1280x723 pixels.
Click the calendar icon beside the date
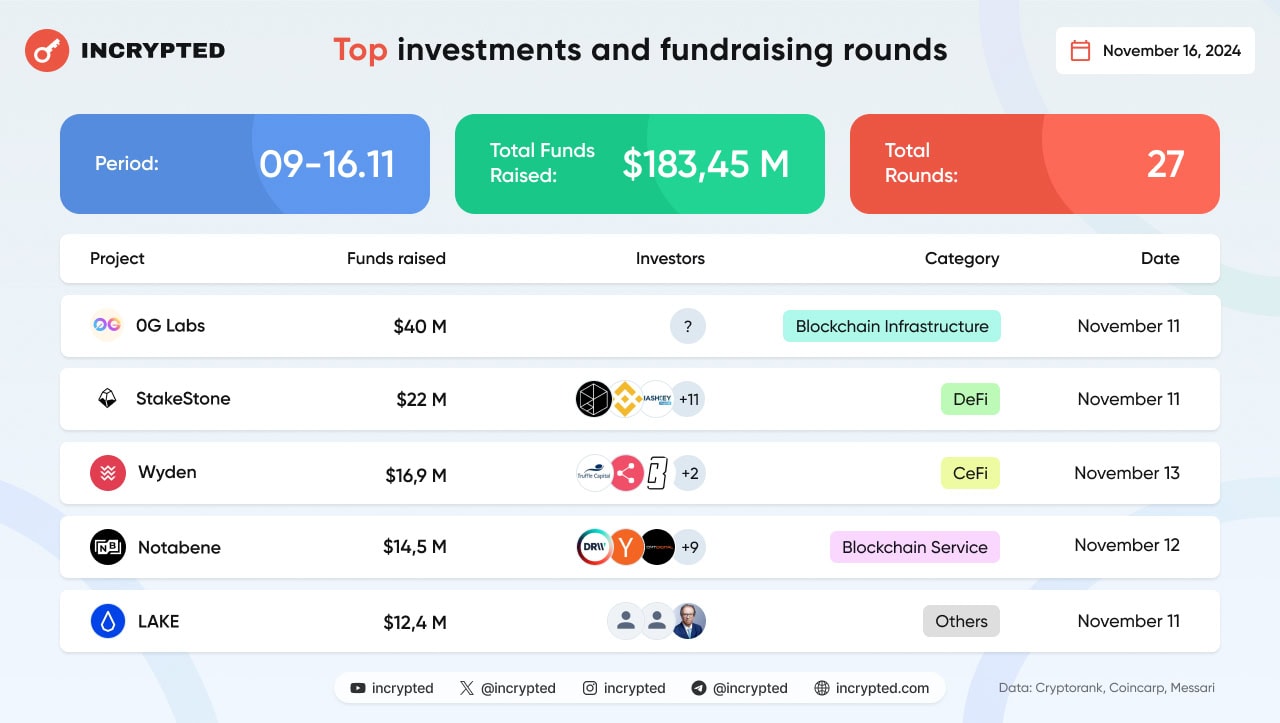coord(1080,51)
